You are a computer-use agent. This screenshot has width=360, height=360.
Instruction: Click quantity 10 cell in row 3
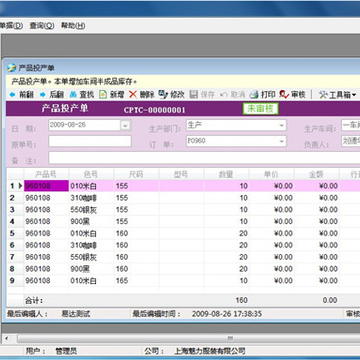click(226, 210)
